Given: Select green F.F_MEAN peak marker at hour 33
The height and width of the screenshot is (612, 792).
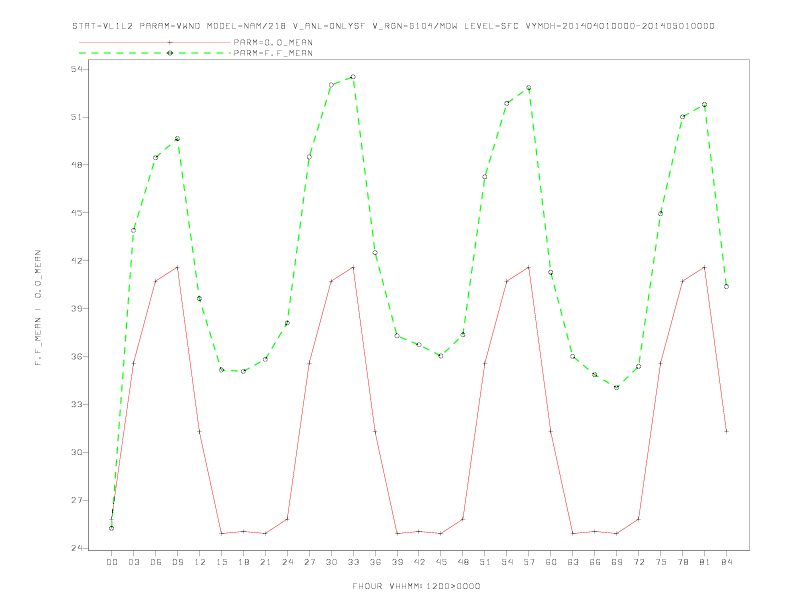Looking at the screenshot, I should pos(353,77).
